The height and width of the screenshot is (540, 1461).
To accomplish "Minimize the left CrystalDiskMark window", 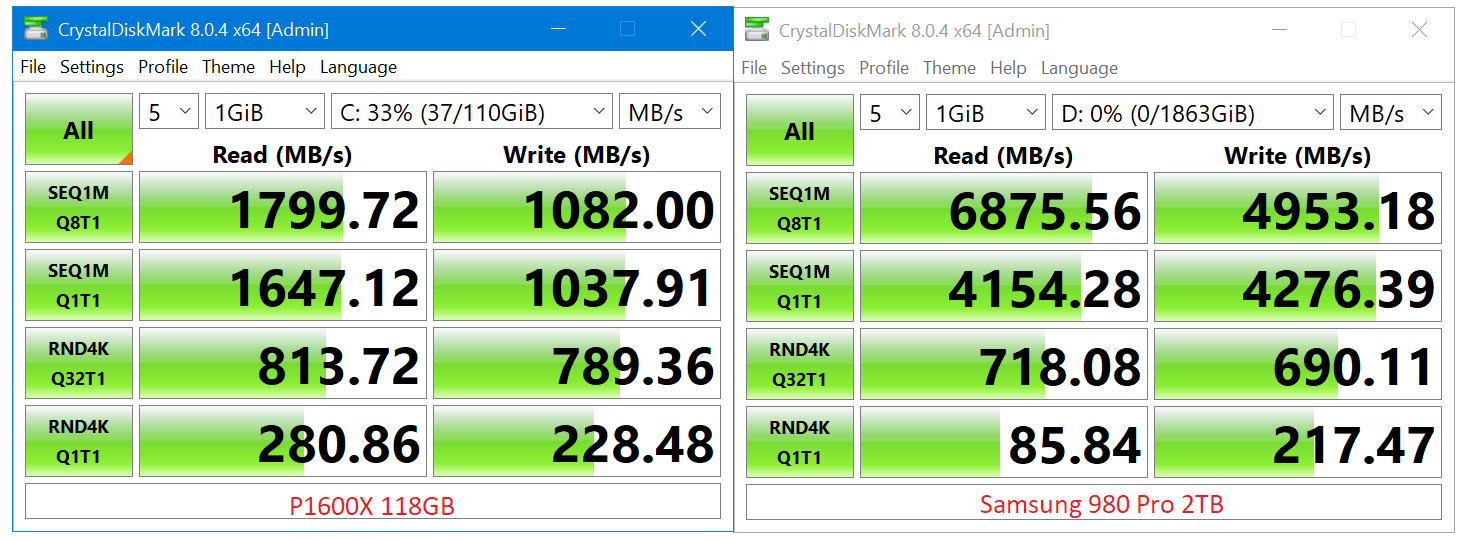I will coord(560,29).
